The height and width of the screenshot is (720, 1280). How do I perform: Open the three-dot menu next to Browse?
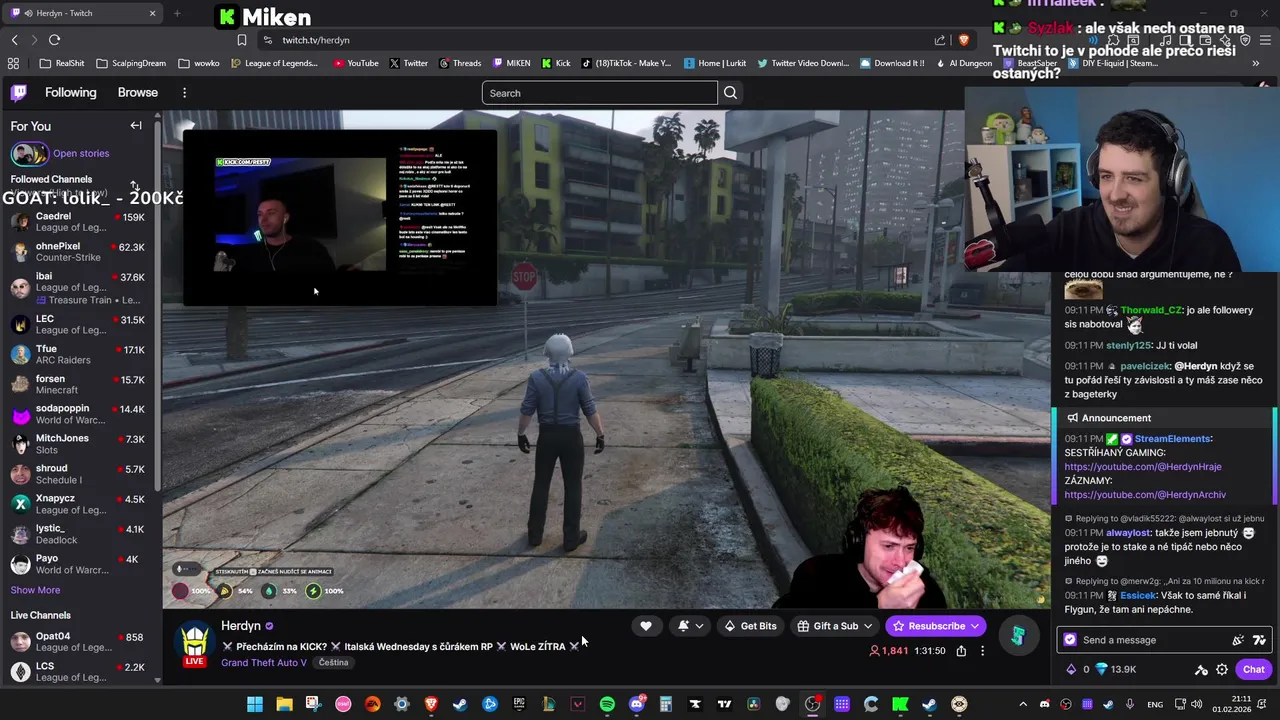pos(184,93)
